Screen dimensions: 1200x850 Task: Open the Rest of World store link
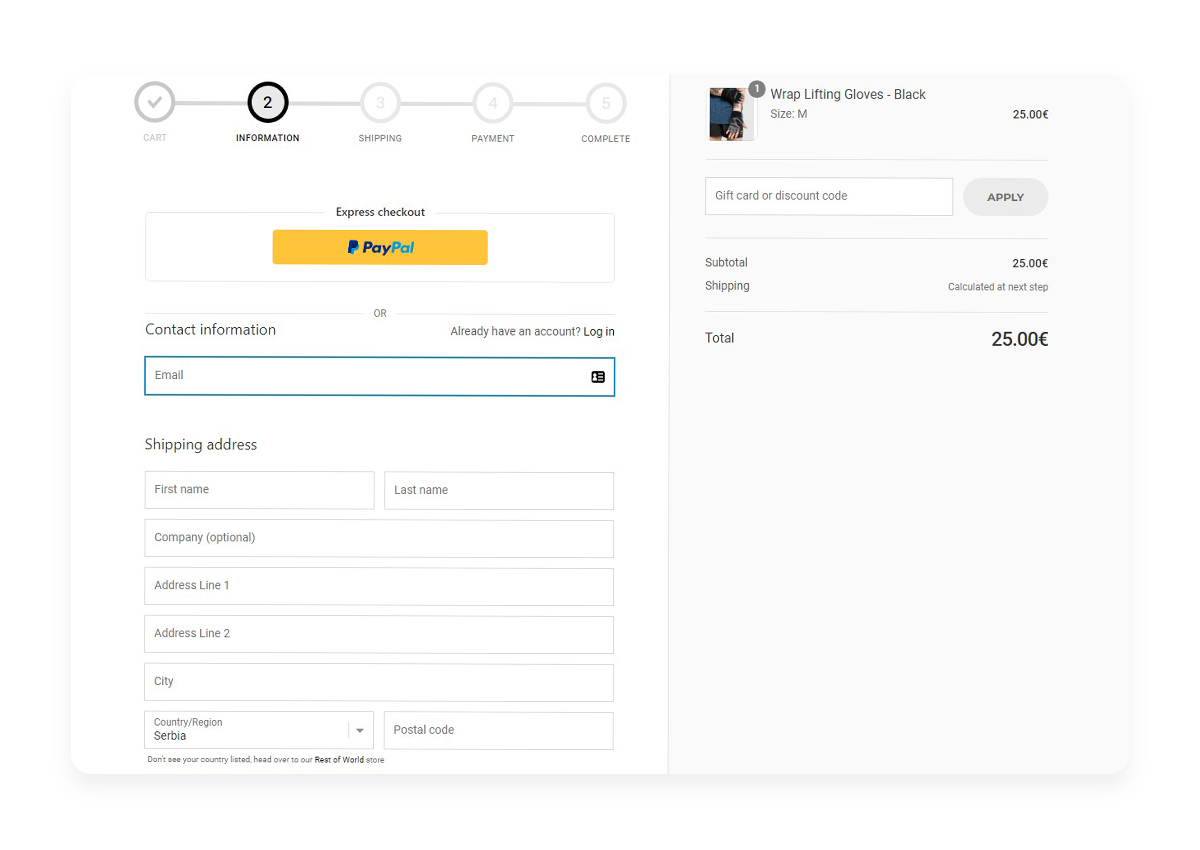pyautogui.click(x=339, y=760)
